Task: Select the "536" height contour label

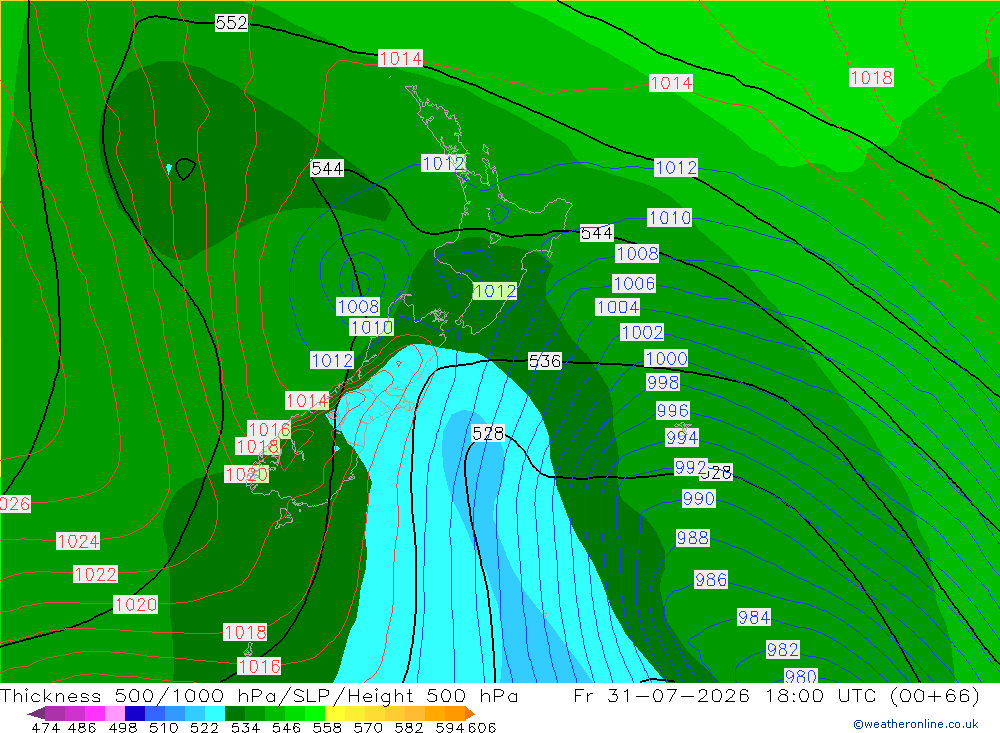Action: tap(545, 362)
